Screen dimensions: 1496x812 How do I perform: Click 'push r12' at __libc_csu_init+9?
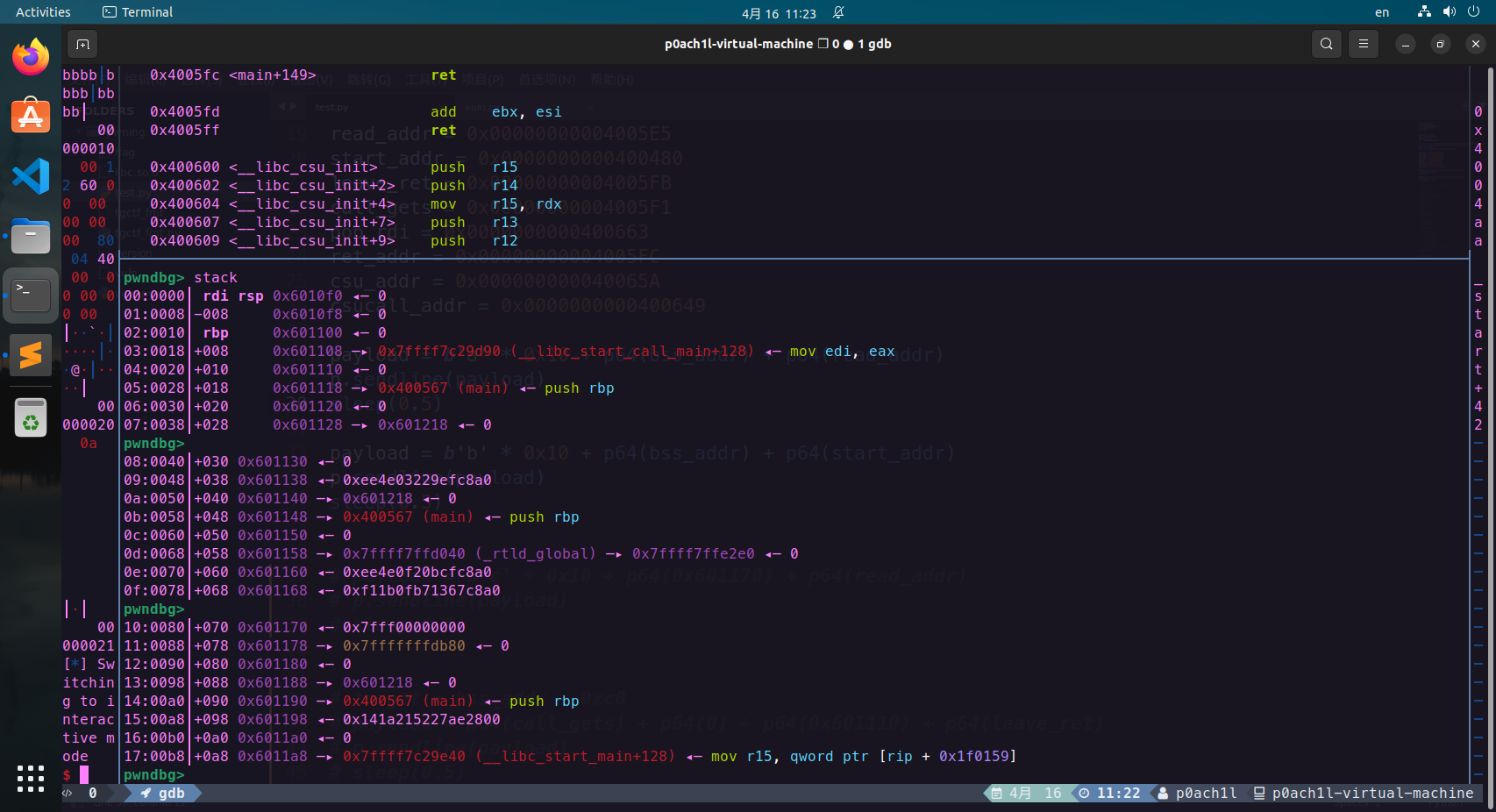(x=474, y=240)
